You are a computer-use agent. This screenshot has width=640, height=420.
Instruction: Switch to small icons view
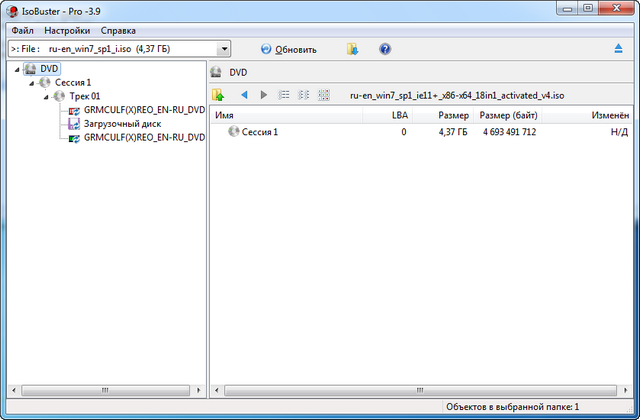pyautogui.click(x=303, y=95)
